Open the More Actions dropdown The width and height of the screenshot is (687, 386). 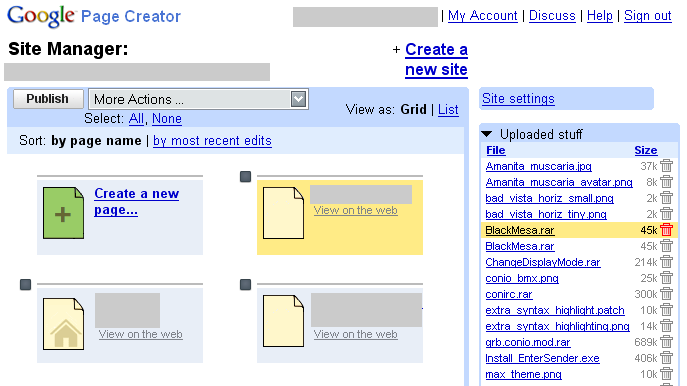click(198, 99)
